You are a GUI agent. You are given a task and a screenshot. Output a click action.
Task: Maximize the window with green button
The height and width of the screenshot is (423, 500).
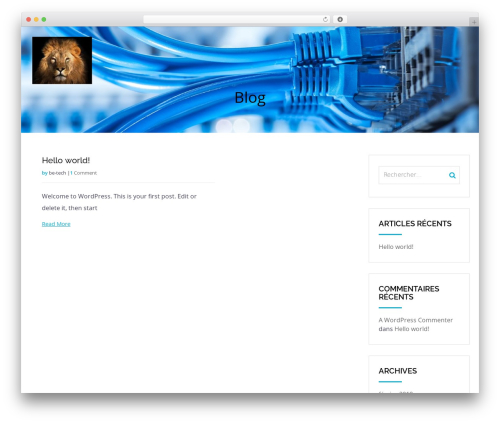click(x=44, y=20)
